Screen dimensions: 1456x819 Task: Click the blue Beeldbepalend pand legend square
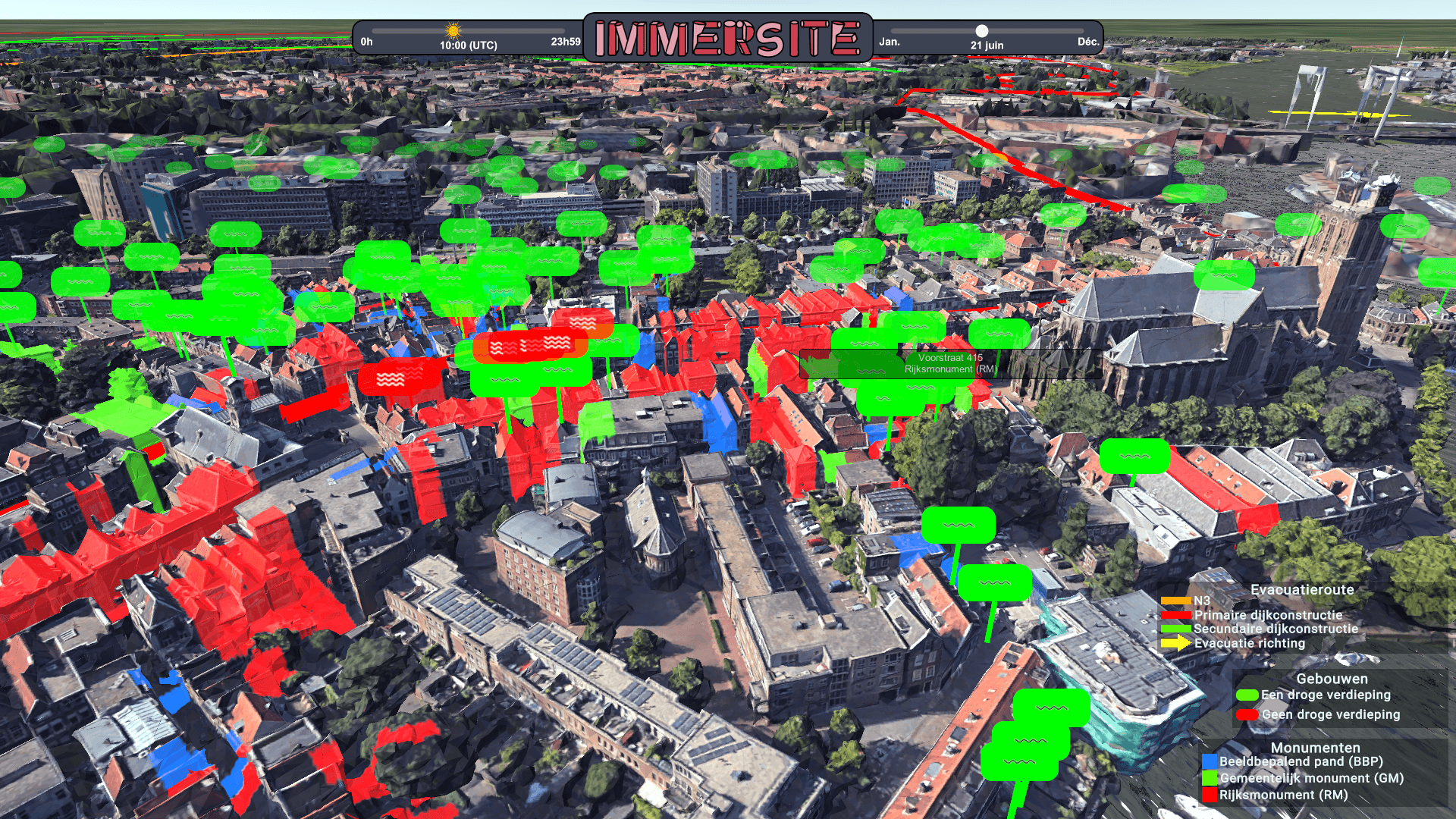[1210, 761]
